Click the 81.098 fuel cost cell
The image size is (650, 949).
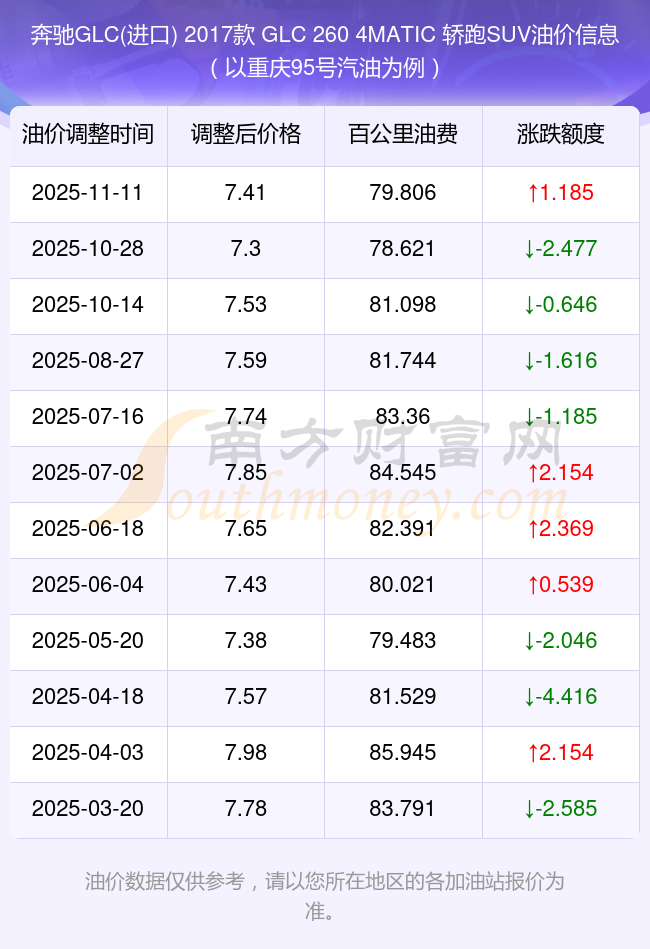tap(403, 305)
